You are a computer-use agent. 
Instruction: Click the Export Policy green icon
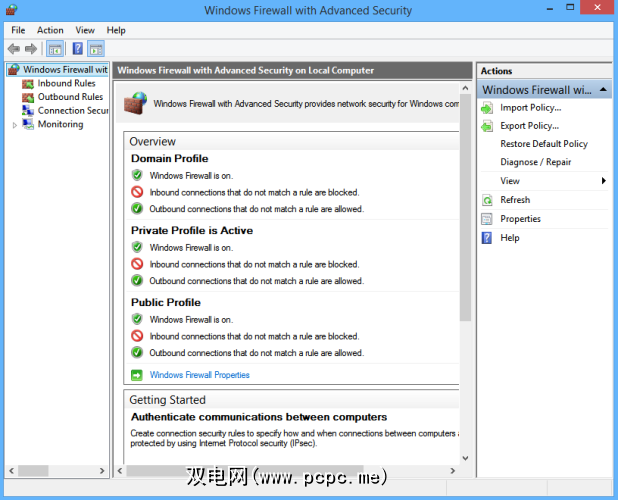pos(487,126)
